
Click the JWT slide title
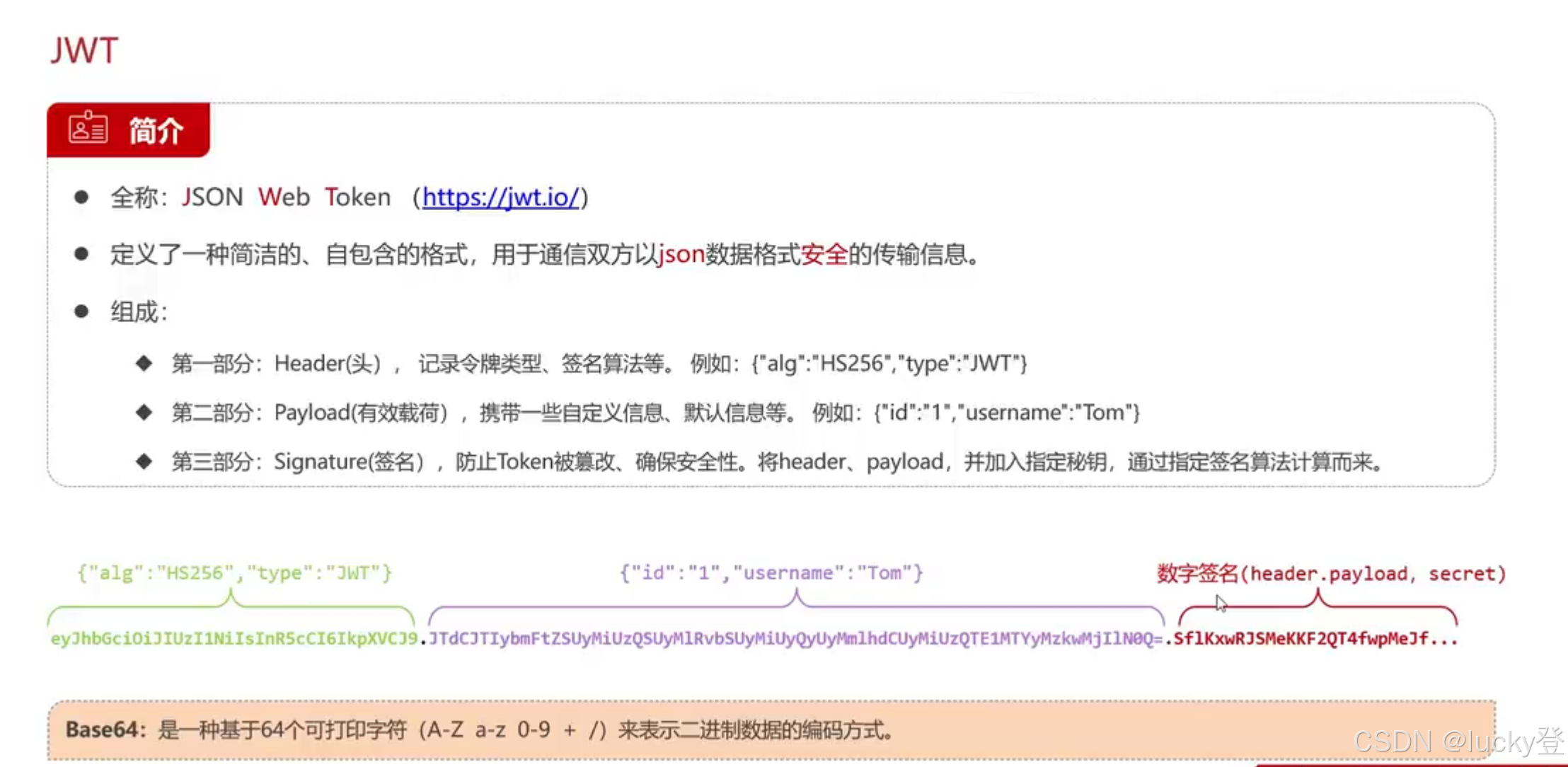84,51
